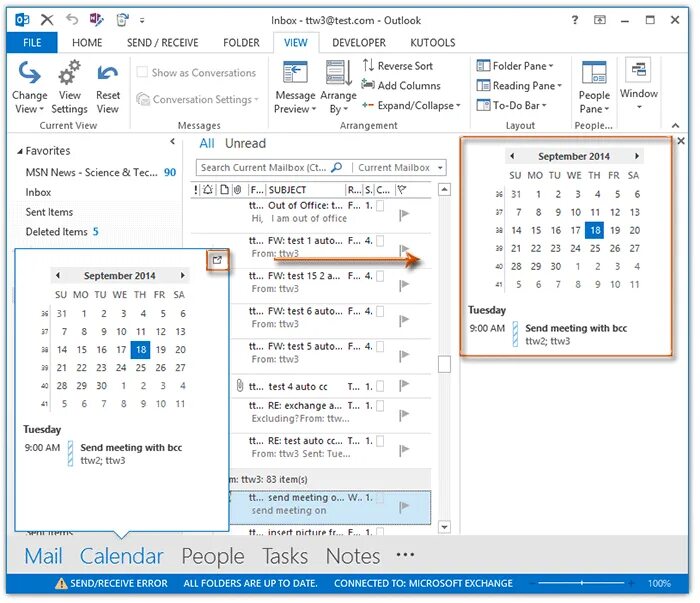Click the Undo icon in title bar
700x603 pixels.
pos(72,19)
